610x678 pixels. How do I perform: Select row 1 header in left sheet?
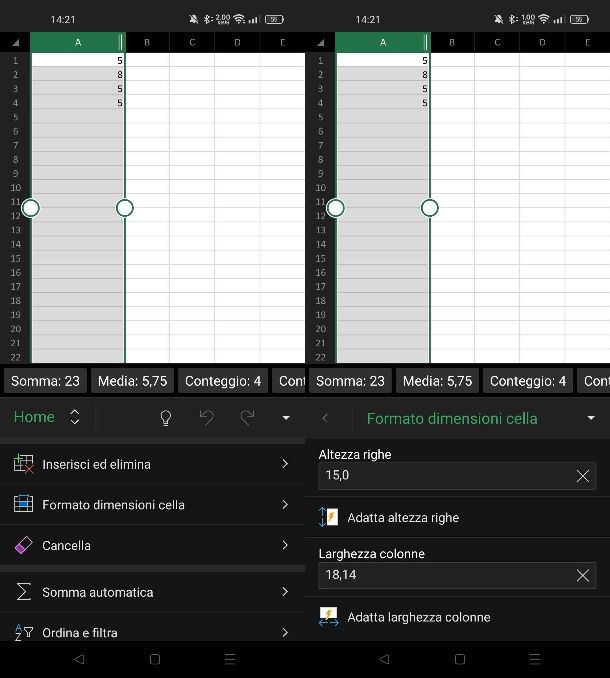click(x=16, y=60)
